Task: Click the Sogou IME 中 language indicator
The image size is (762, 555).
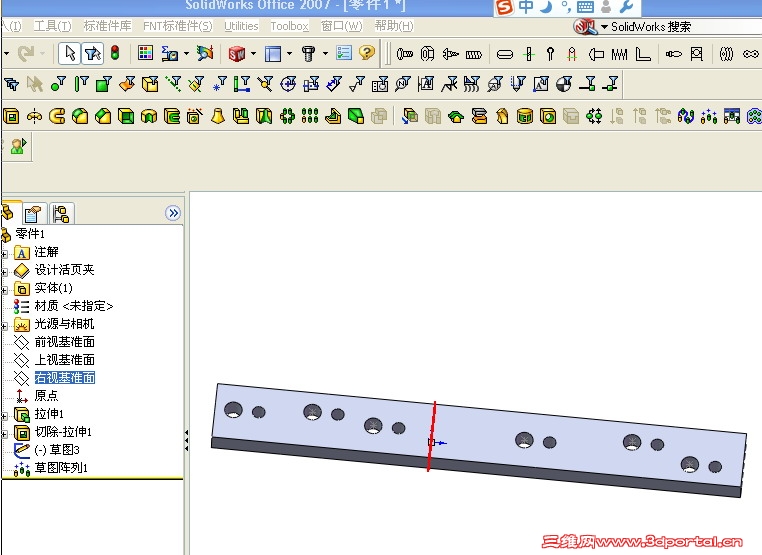Action: click(x=526, y=7)
